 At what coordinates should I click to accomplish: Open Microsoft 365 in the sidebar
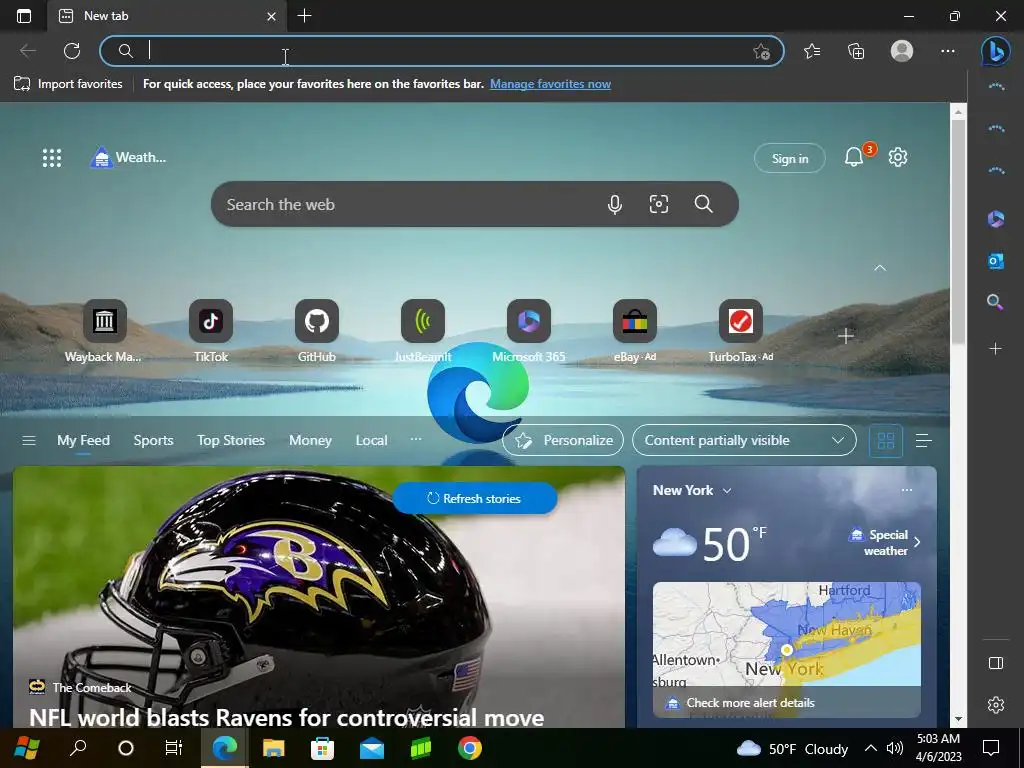pyautogui.click(x=995, y=219)
